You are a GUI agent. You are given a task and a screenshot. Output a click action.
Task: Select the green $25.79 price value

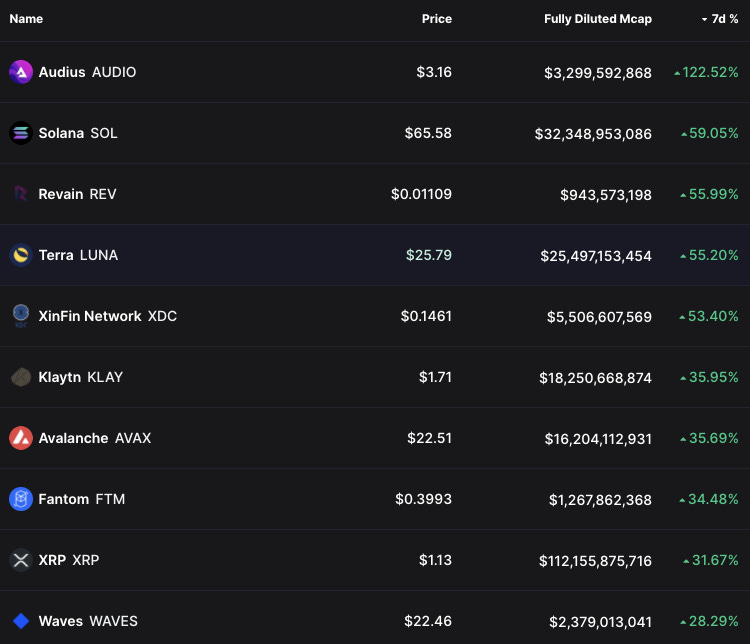pyautogui.click(x=429, y=255)
